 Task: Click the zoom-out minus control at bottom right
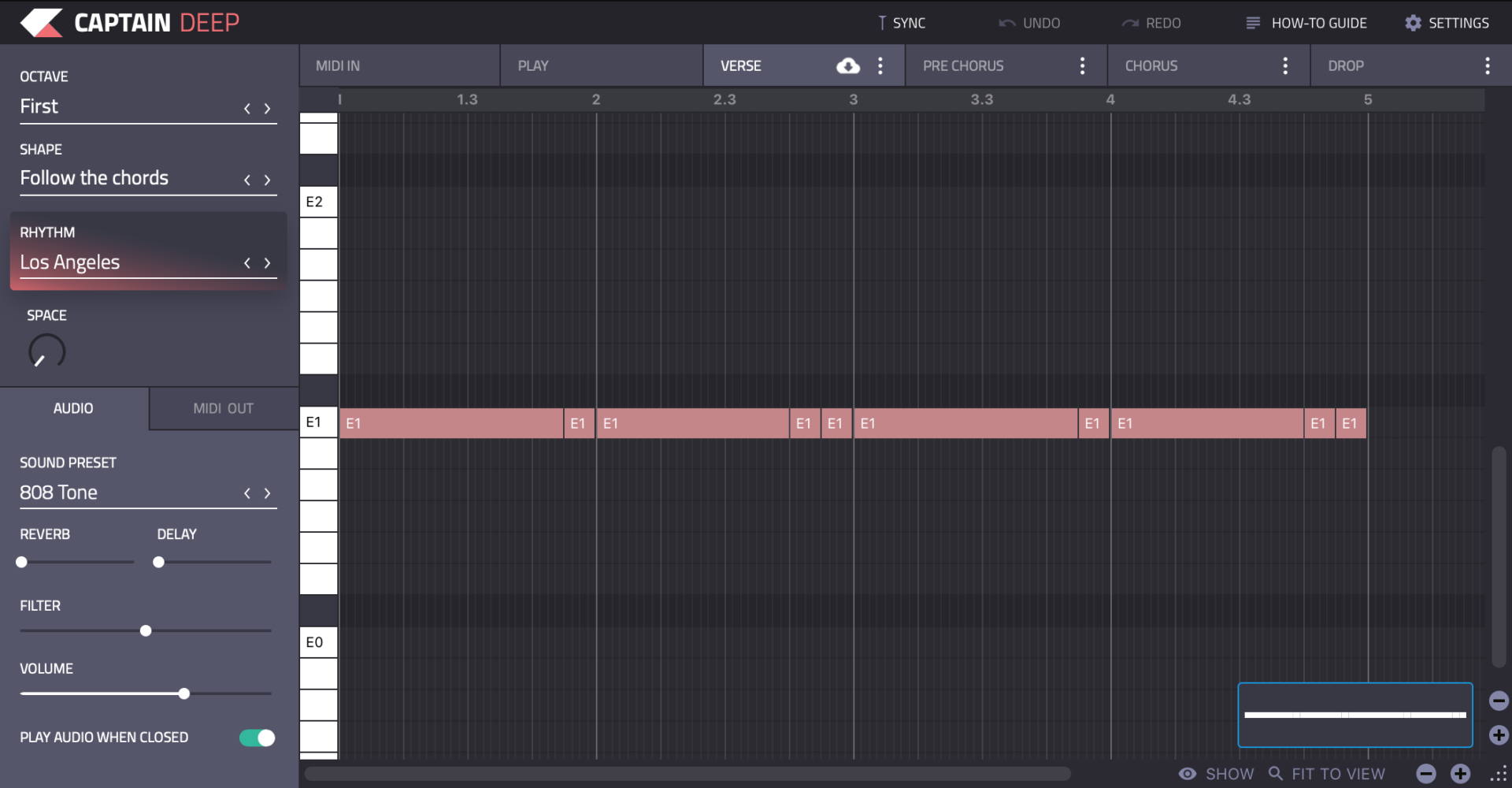[1427, 773]
